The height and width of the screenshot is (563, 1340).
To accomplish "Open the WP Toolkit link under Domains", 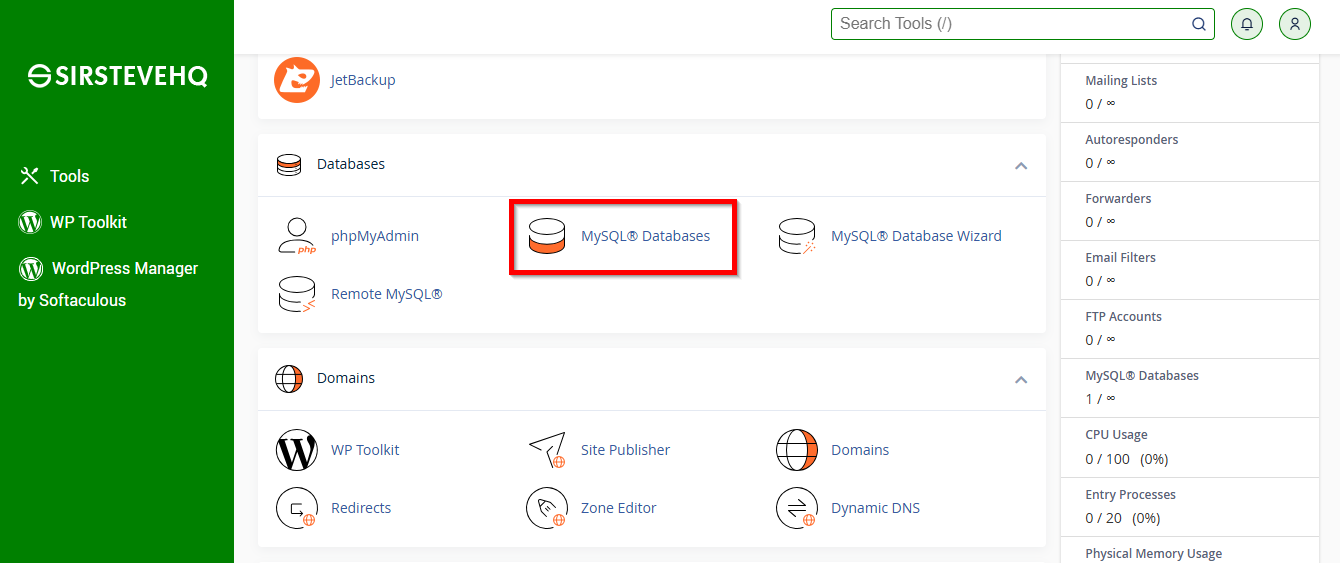I will coord(365,450).
